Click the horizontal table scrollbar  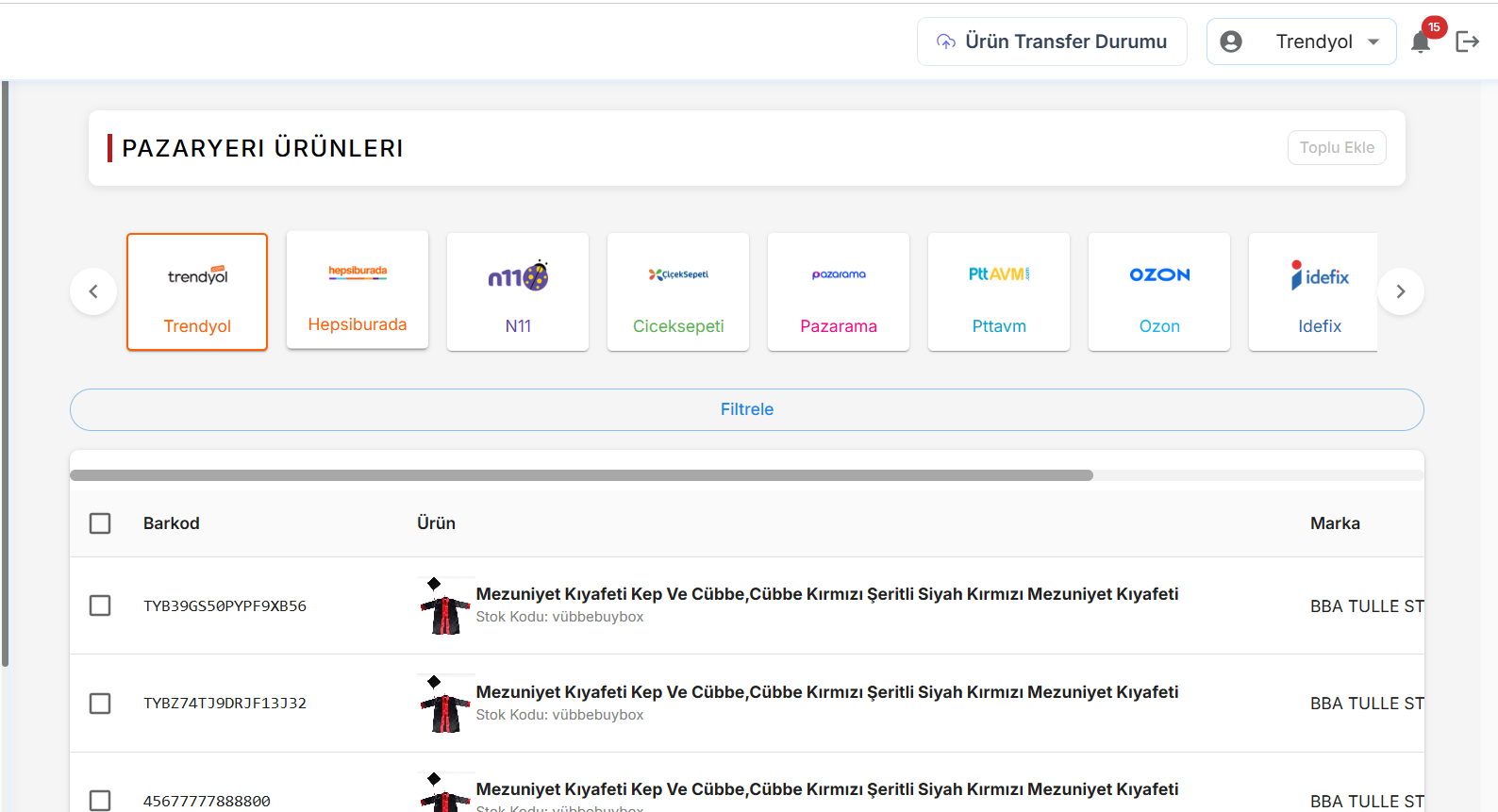581,475
